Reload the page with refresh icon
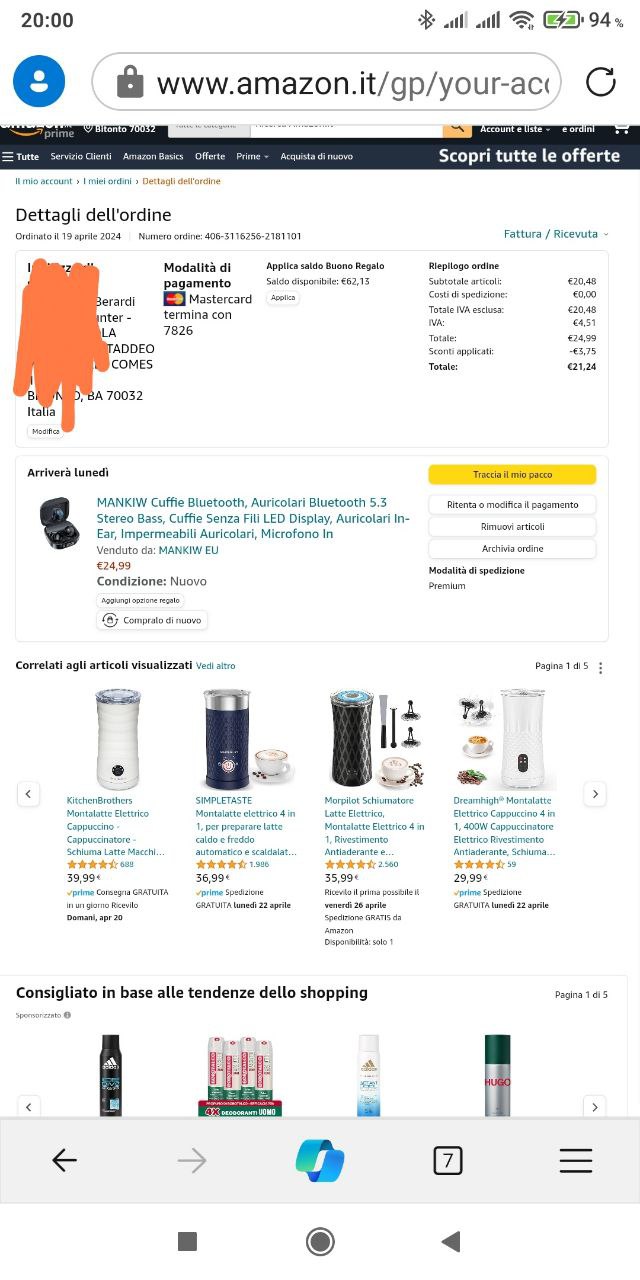The height and width of the screenshot is (1280, 640). pyautogui.click(x=600, y=82)
